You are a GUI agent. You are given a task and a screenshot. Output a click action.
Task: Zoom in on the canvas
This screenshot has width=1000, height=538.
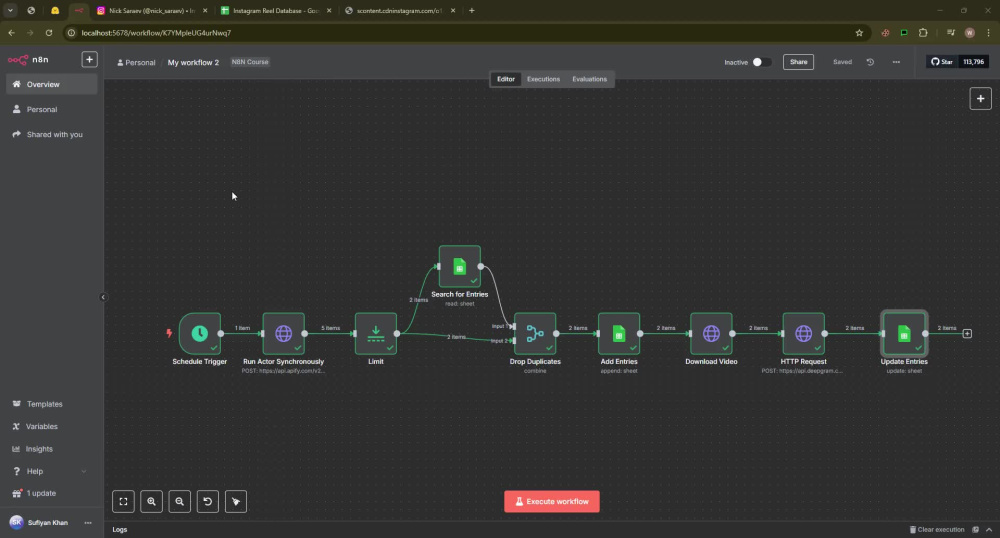(x=151, y=502)
